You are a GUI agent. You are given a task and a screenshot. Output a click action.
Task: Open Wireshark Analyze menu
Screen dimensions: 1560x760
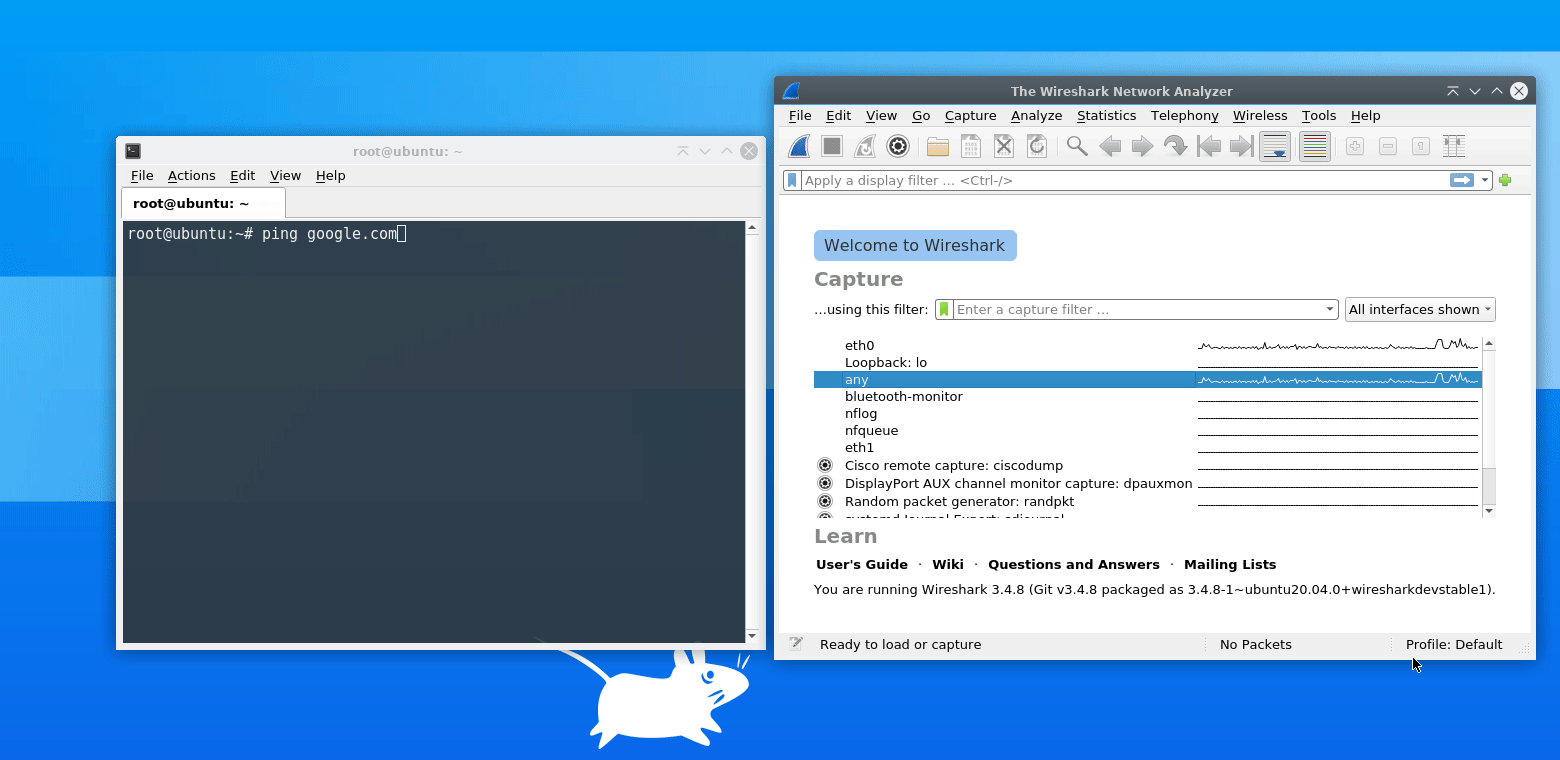click(1036, 115)
